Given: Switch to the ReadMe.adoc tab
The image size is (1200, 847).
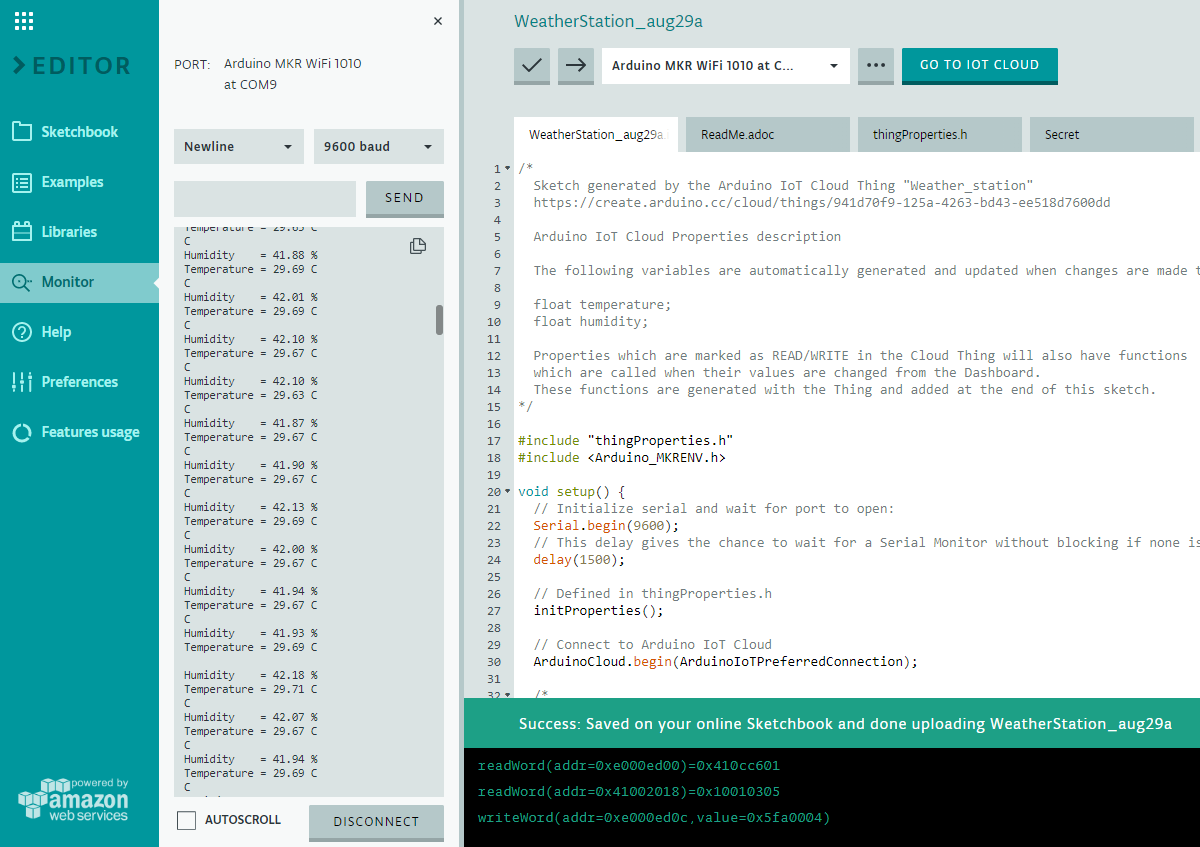Looking at the screenshot, I should click(737, 134).
